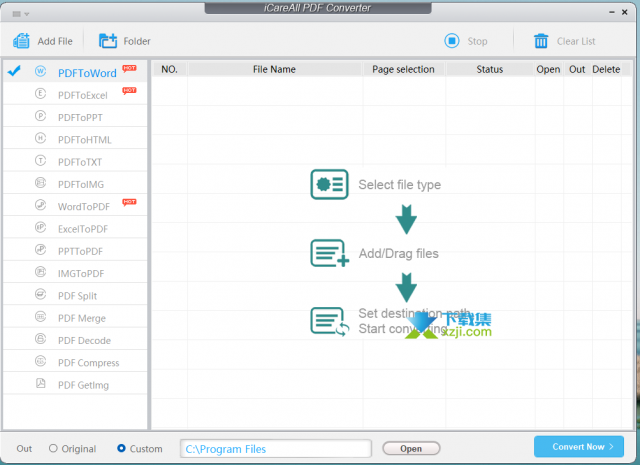Select the Custom output radio button
Image resolution: width=640 pixels, height=465 pixels.
coord(121,448)
